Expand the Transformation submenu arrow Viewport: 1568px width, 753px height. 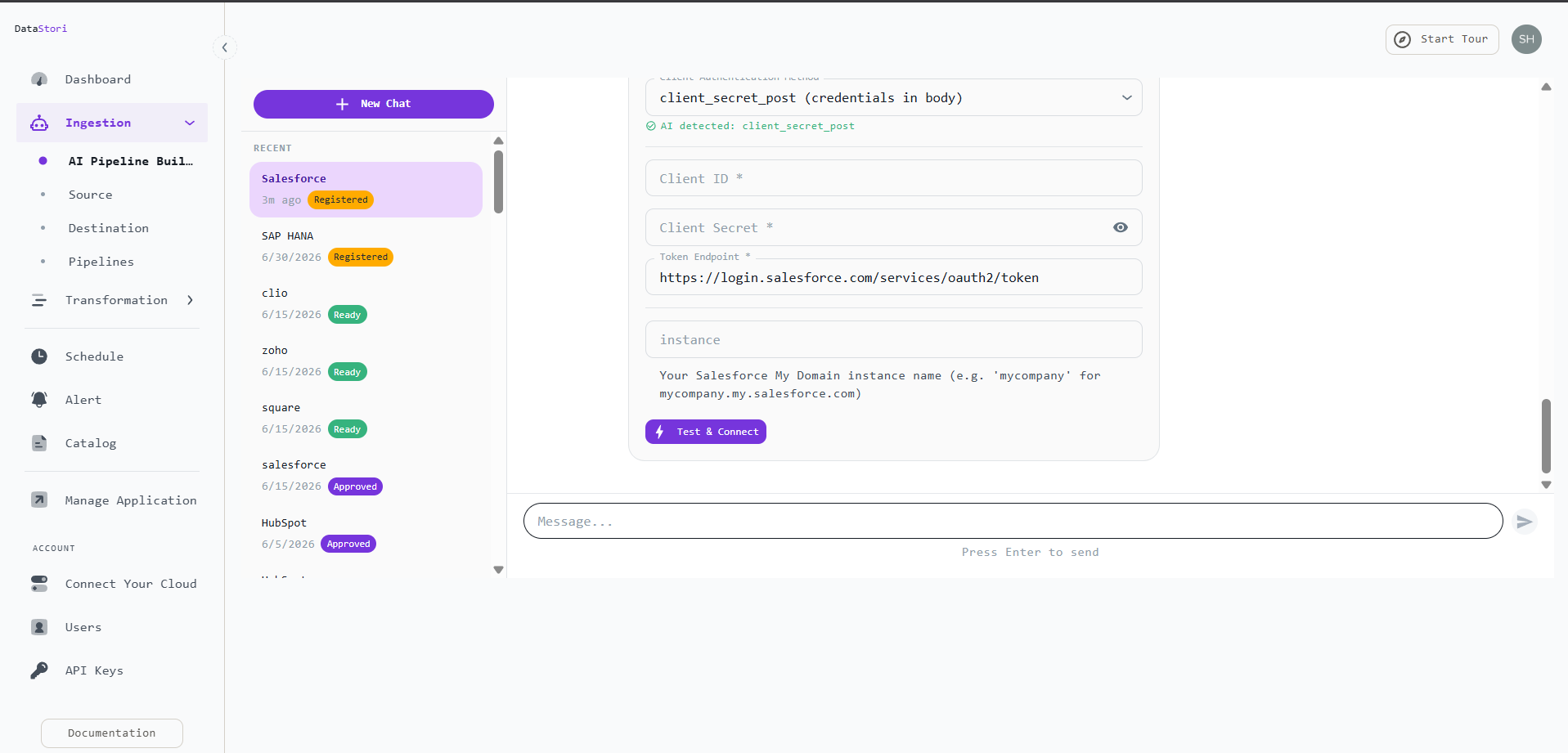[190, 300]
